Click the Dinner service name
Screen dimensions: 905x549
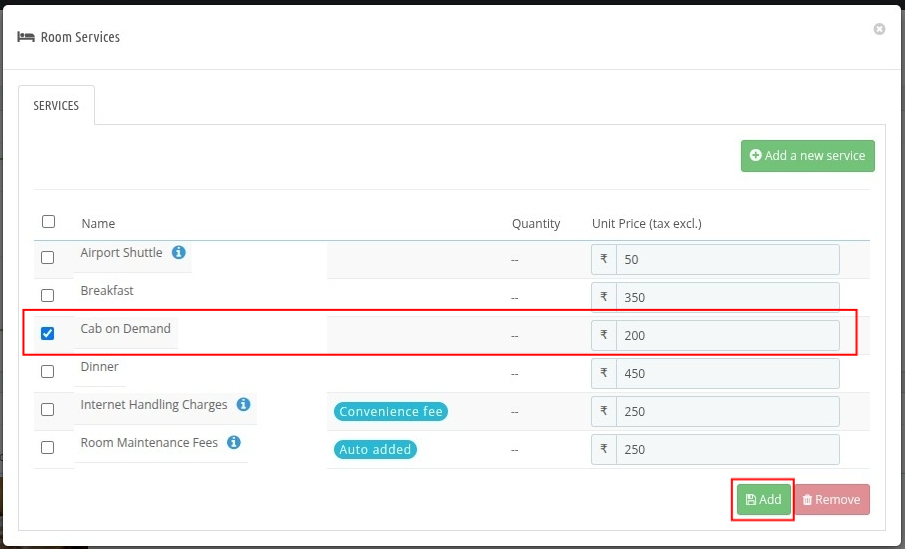tap(99, 367)
